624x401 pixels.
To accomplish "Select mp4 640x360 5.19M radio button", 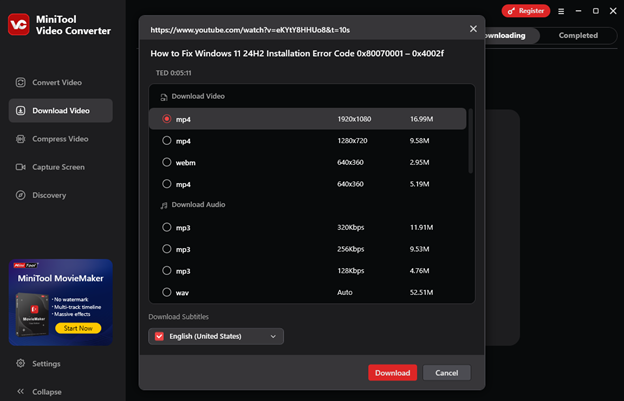I will 167,184.
